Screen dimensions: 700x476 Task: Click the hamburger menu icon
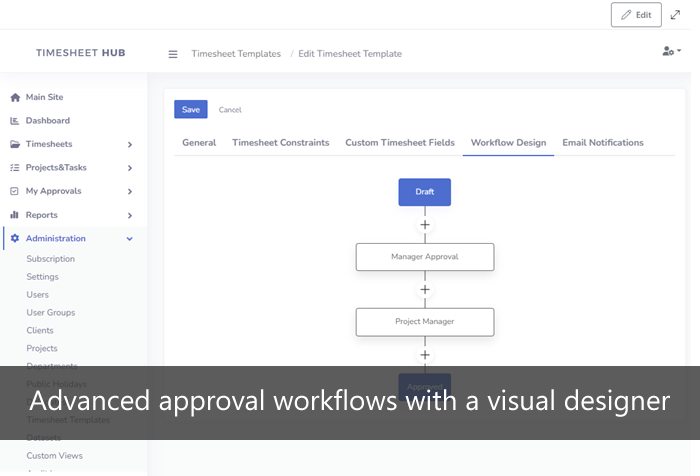pos(173,54)
